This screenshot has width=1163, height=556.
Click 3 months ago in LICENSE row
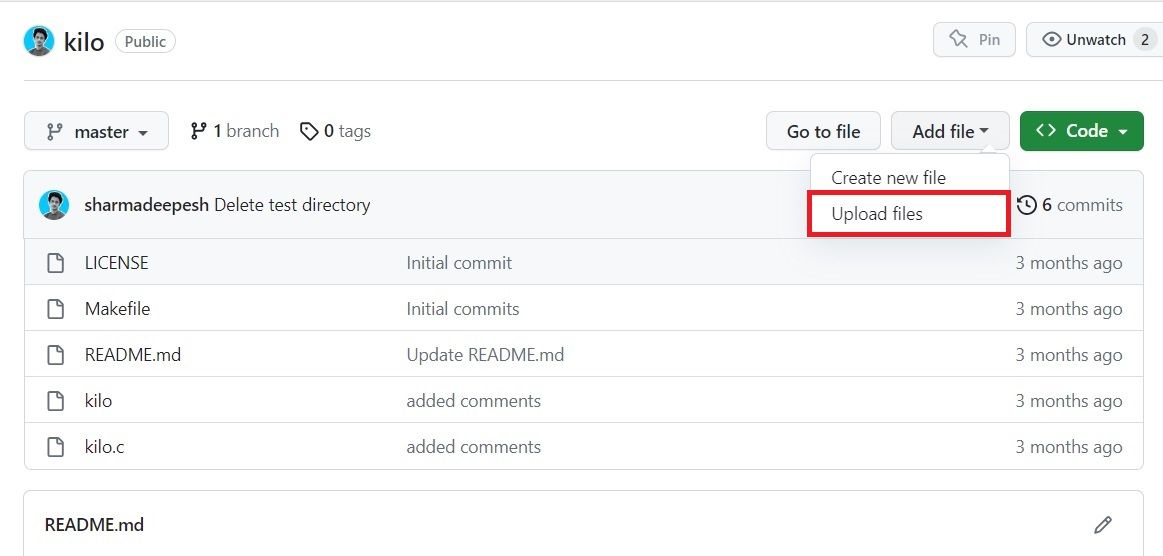1069,263
